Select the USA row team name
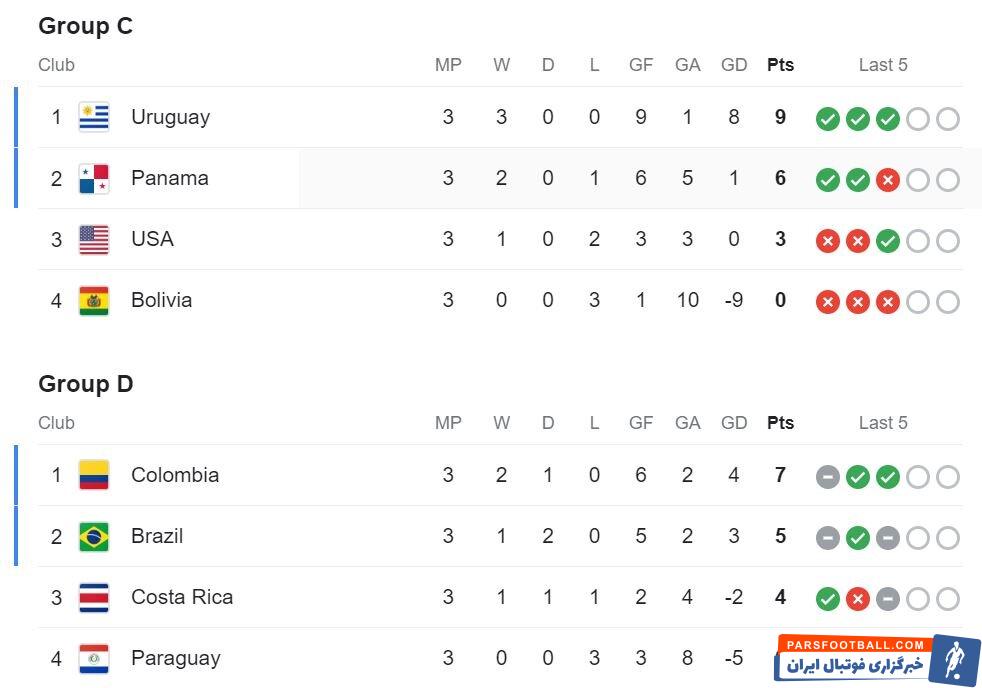This screenshot has width=982, height=688. click(152, 240)
